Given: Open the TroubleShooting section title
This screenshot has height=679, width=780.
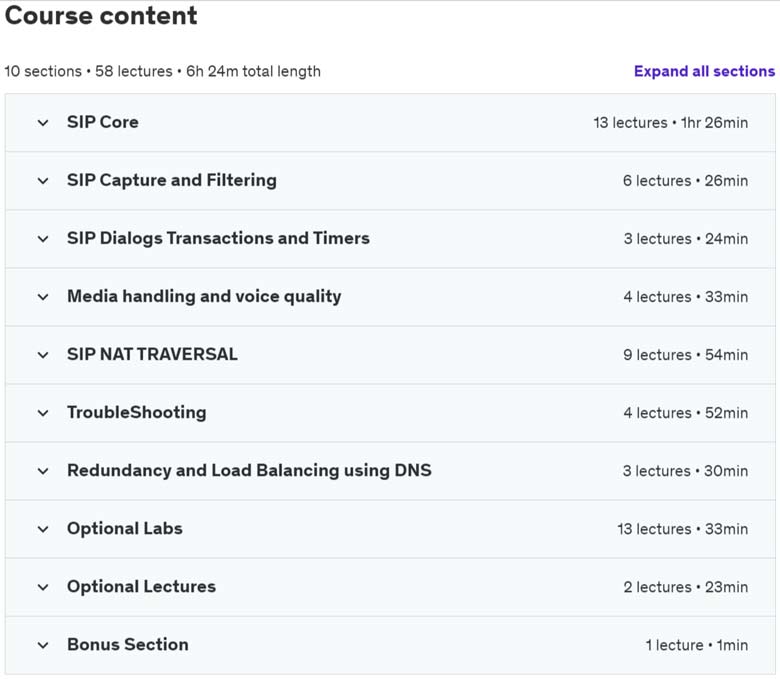Looking at the screenshot, I should [137, 412].
